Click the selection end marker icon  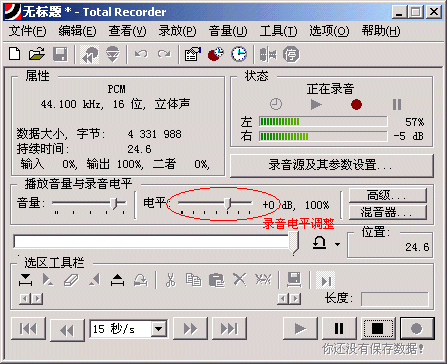click(118, 280)
